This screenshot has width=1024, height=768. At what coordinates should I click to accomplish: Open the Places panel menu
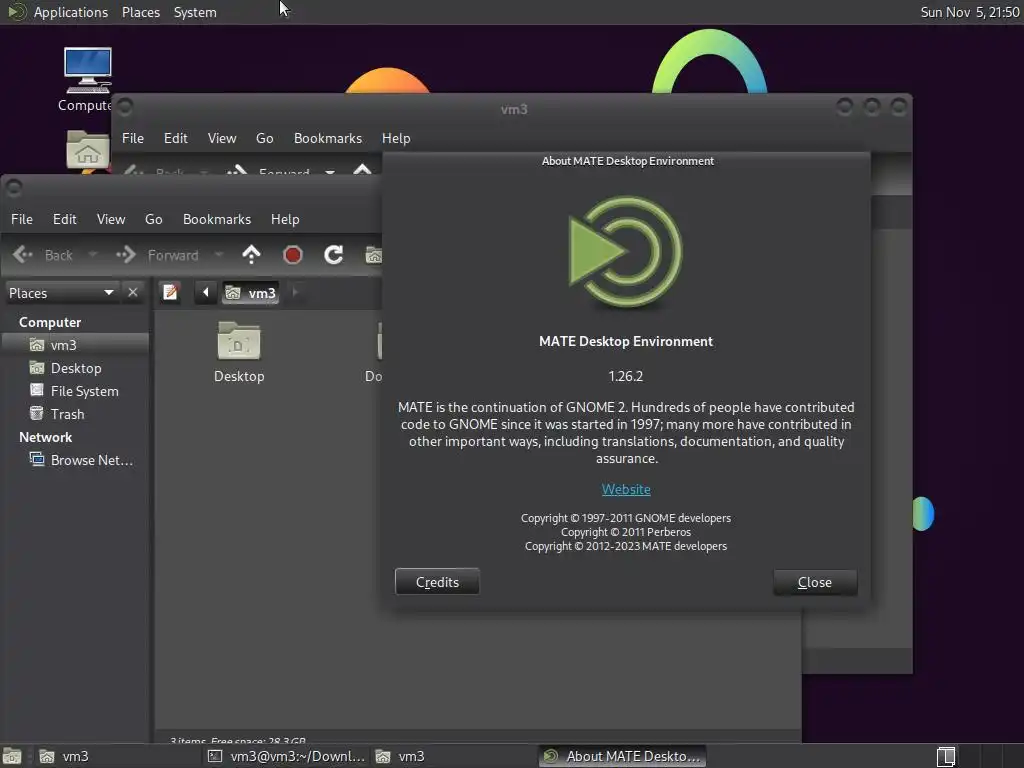[141, 12]
